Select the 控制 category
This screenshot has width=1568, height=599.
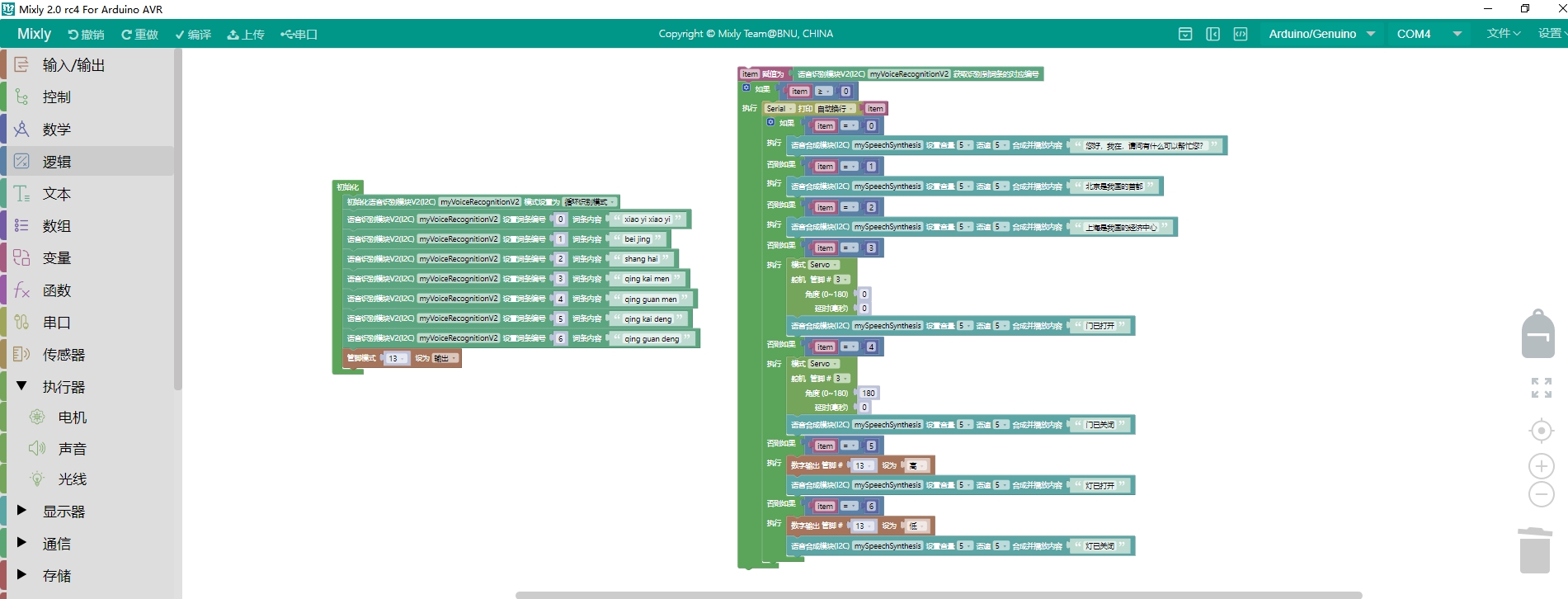click(87, 97)
